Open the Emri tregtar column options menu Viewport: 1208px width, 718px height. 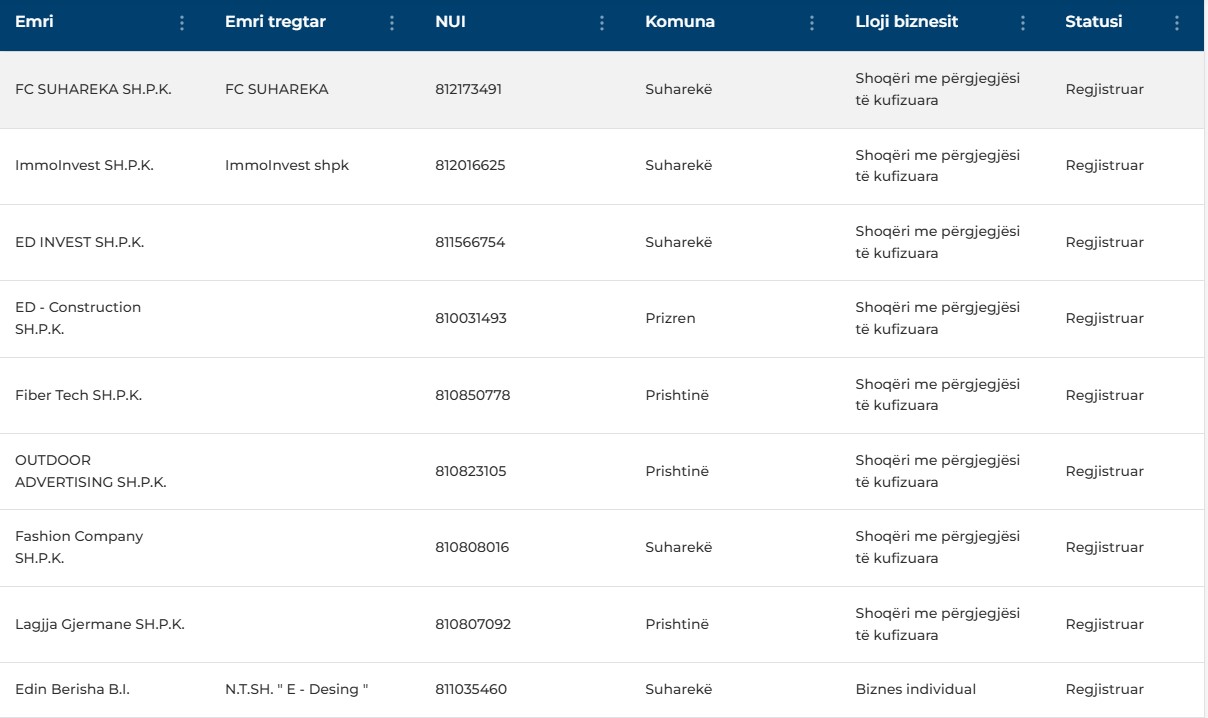point(391,23)
